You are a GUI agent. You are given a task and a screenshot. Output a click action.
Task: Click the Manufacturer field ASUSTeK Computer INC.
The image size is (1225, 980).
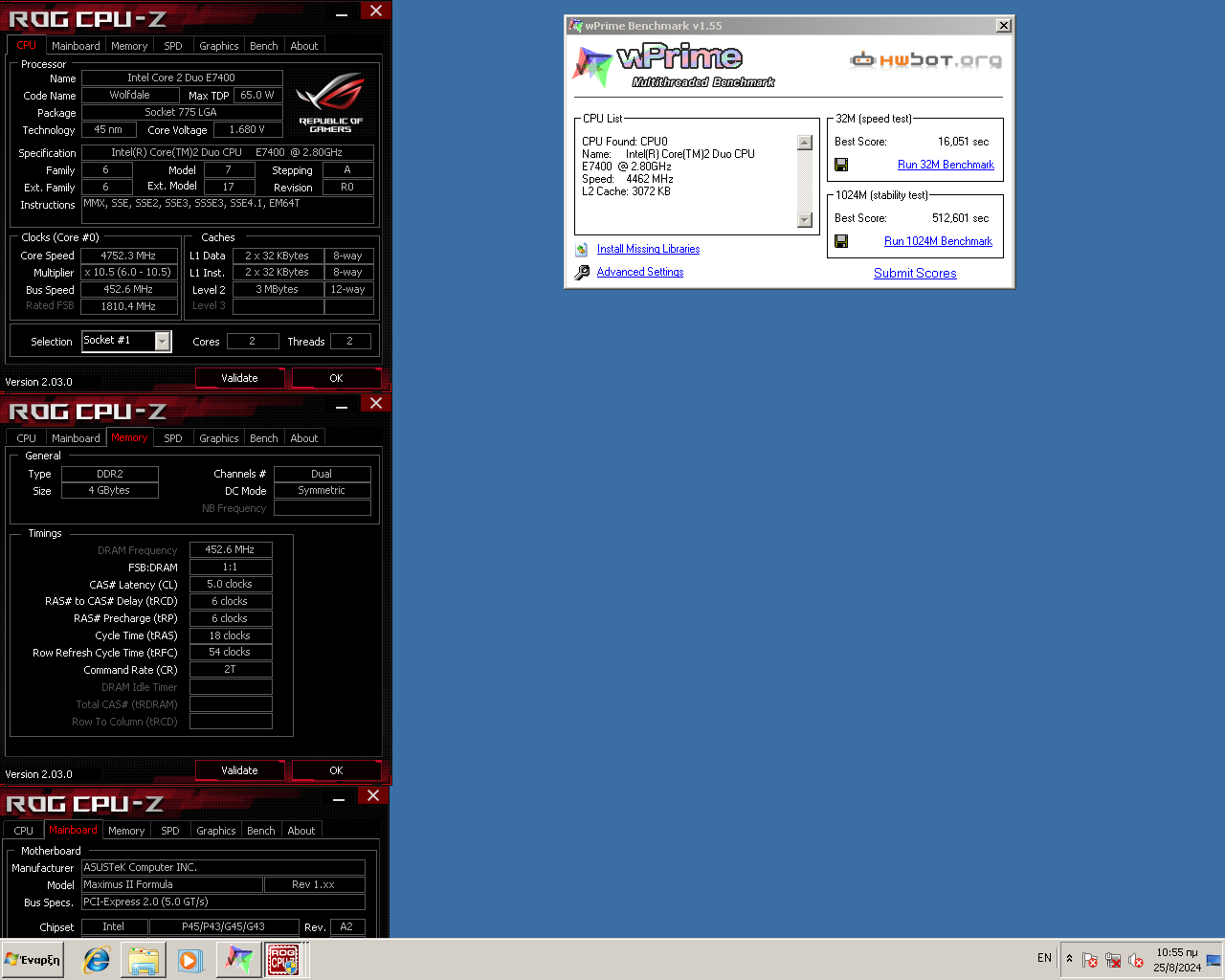coord(222,867)
